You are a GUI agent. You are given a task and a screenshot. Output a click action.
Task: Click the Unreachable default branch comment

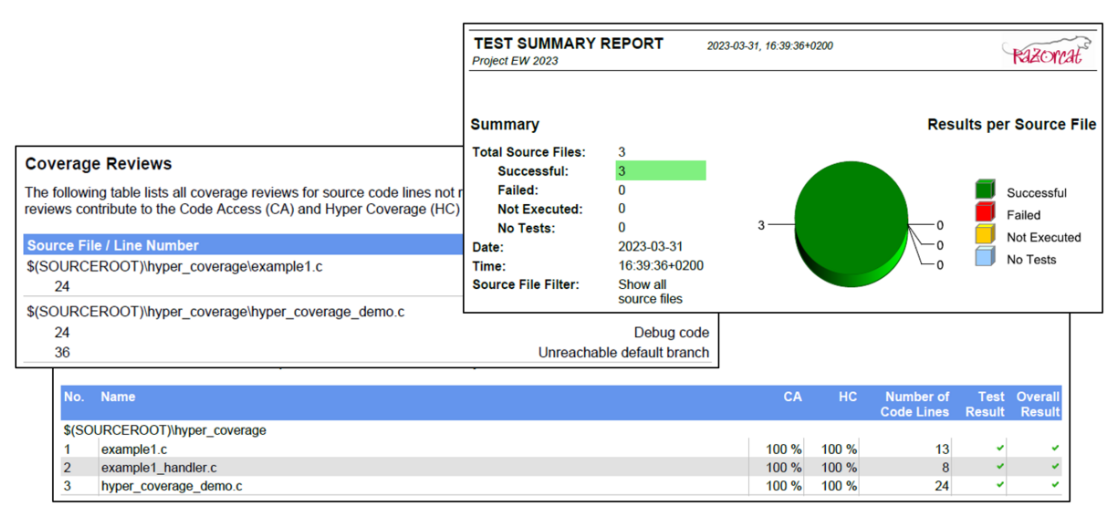(623, 352)
